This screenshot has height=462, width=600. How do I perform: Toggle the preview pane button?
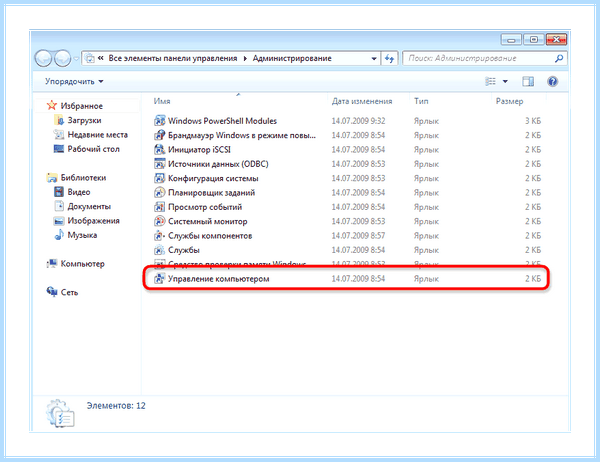tap(528, 81)
